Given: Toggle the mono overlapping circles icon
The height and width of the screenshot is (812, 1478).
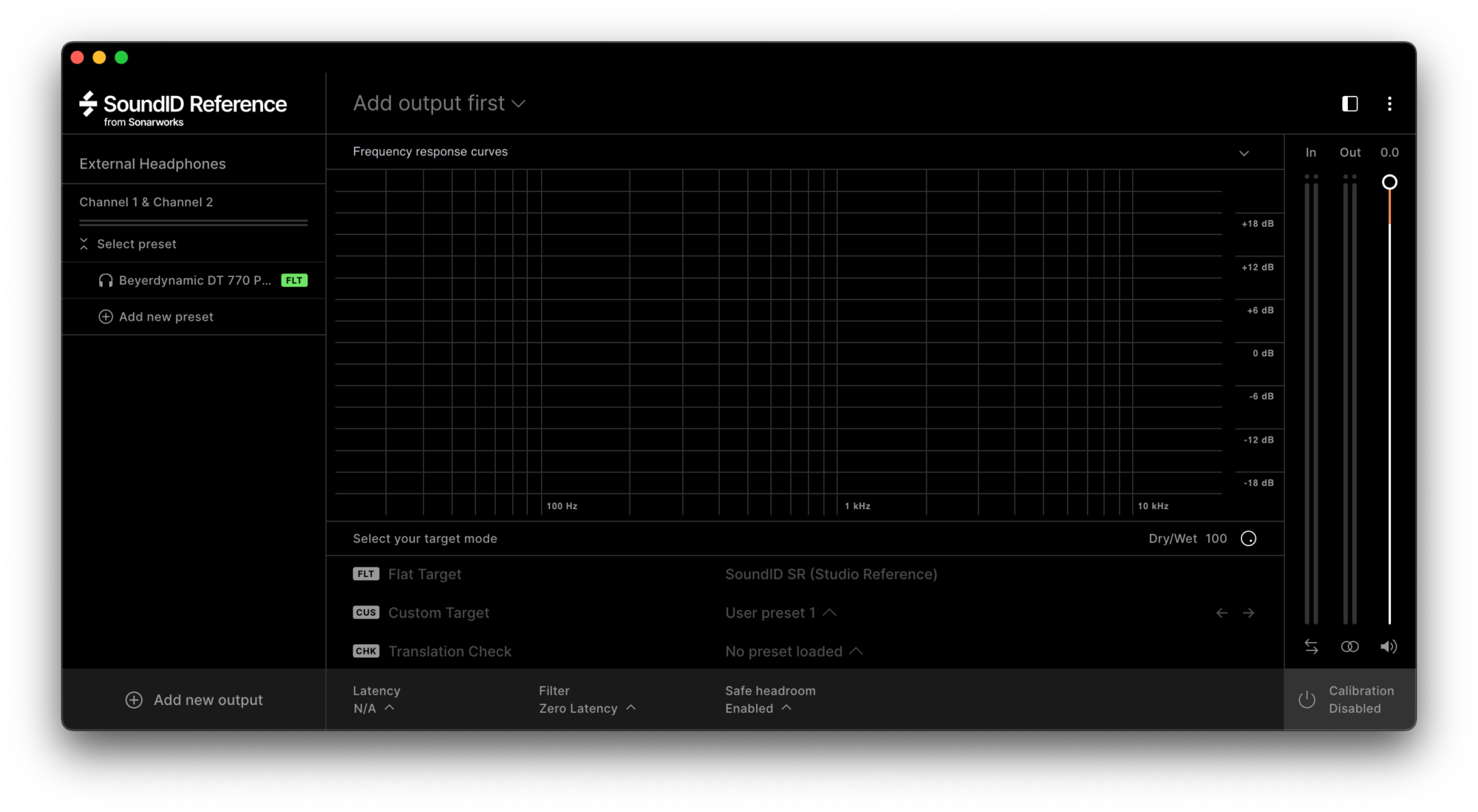Looking at the screenshot, I should (1349, 646).
